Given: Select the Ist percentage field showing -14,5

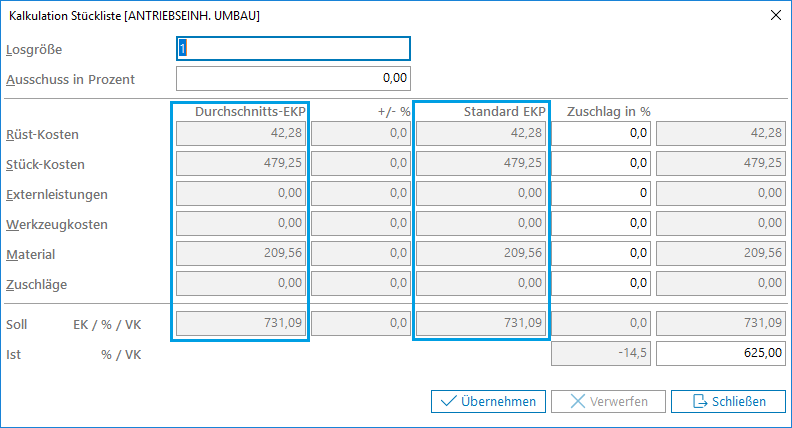Looking at the screenshot, I should [601, 354].
